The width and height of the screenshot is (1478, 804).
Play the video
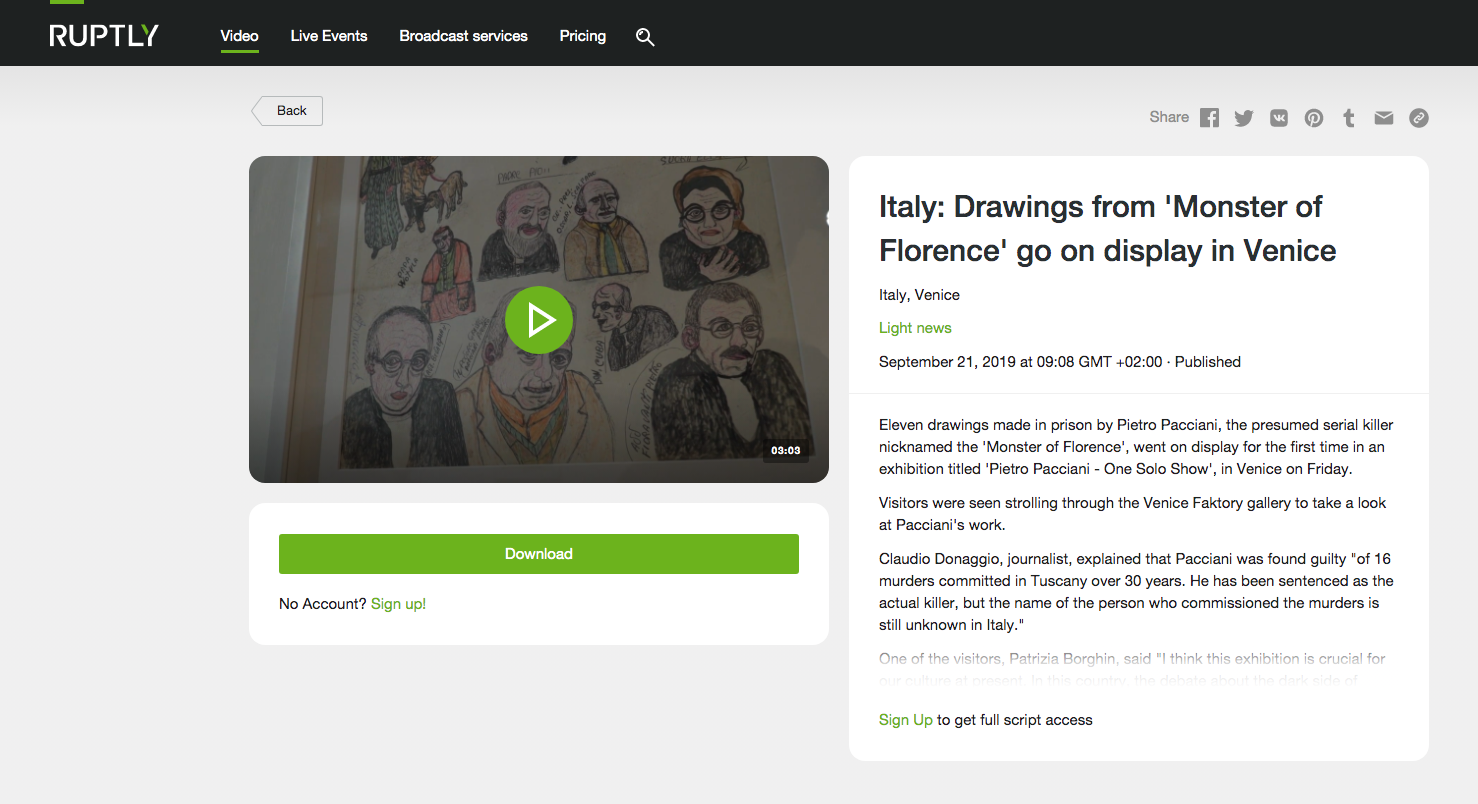[x=539, y=320]
